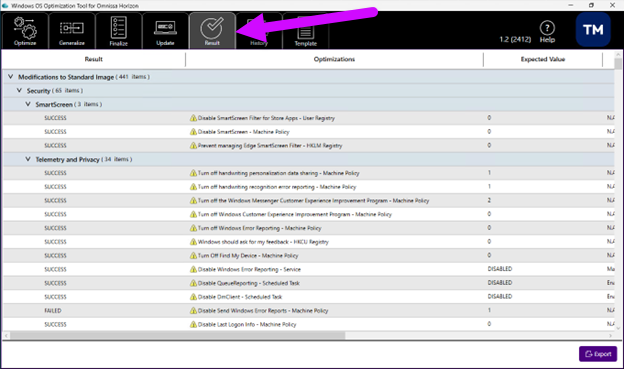Click the vertical scrollbar thumb
Viewport: 624px width, 369px height.
click(x=618, y=64)
